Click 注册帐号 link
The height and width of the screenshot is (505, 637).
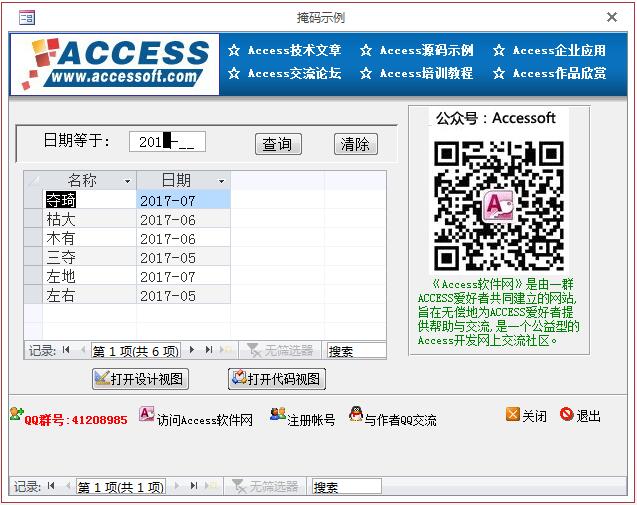coord(311,420)
